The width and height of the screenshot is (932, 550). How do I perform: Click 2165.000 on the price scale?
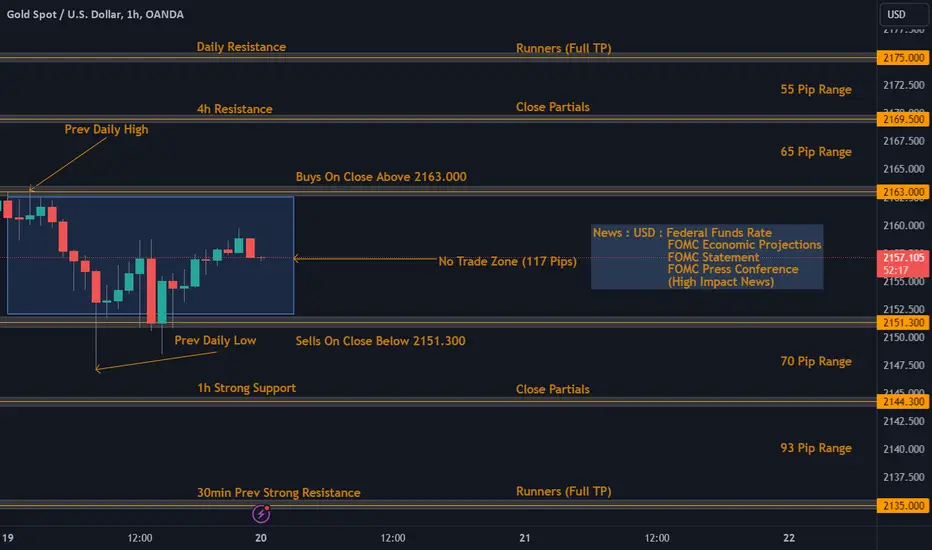click(x=903, y=169)
